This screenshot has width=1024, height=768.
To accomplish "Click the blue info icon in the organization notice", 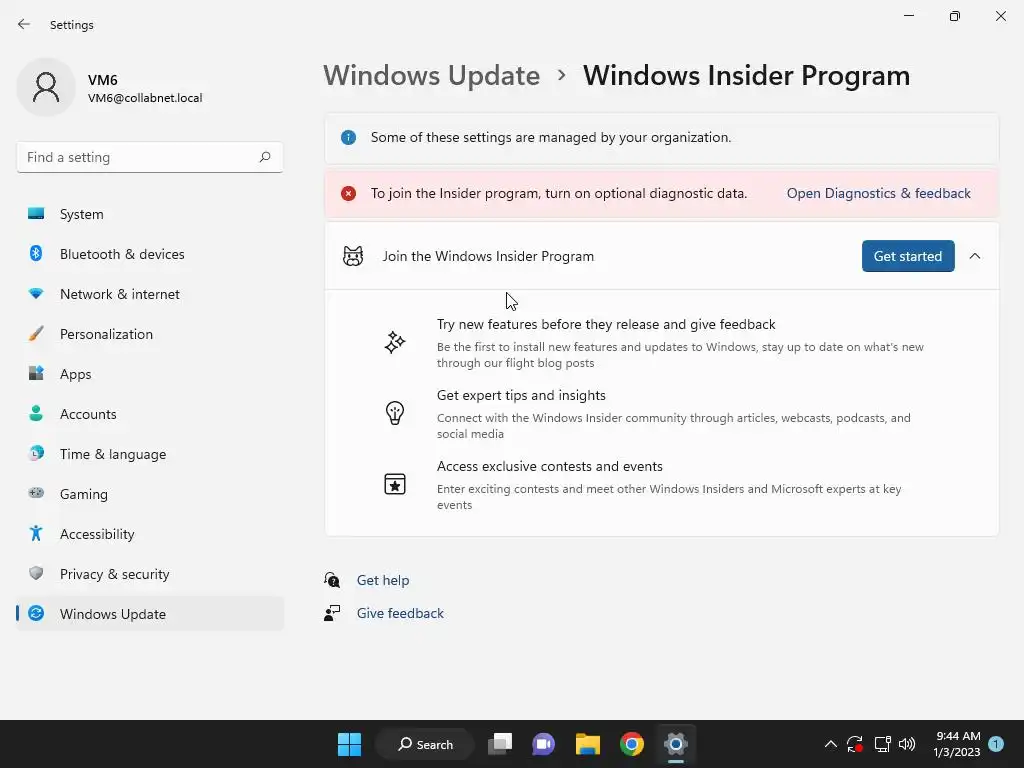I will point(349,138).
